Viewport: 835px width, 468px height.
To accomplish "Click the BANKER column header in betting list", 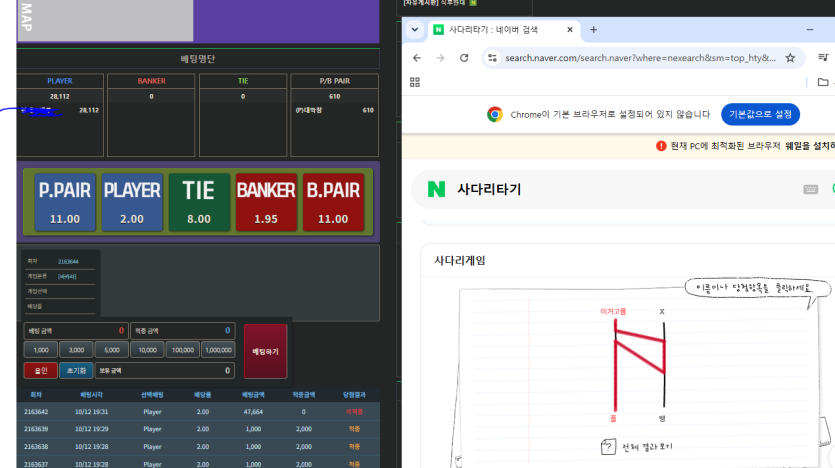I will click(x=151, y=81).
